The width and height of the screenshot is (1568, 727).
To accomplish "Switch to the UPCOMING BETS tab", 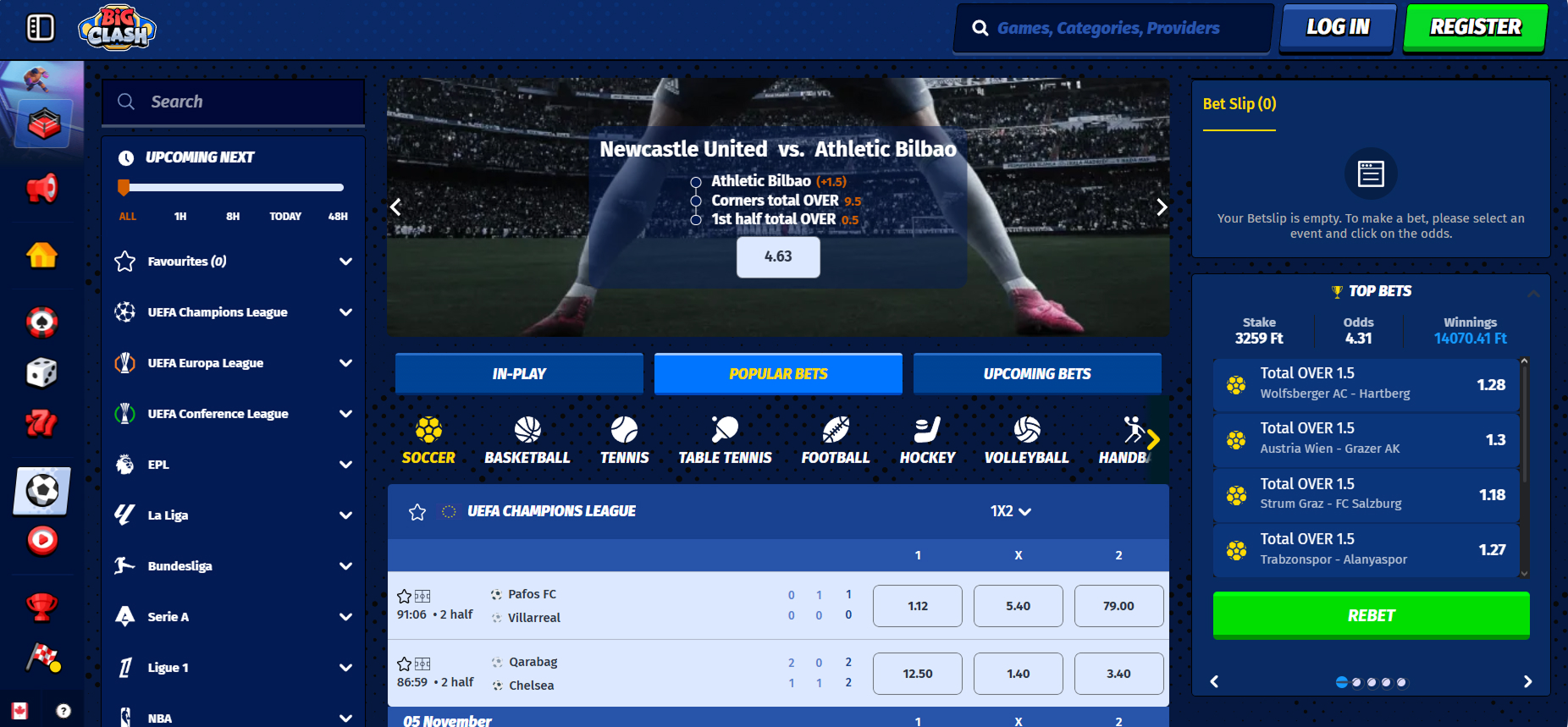I will [x=1037, y=373].
